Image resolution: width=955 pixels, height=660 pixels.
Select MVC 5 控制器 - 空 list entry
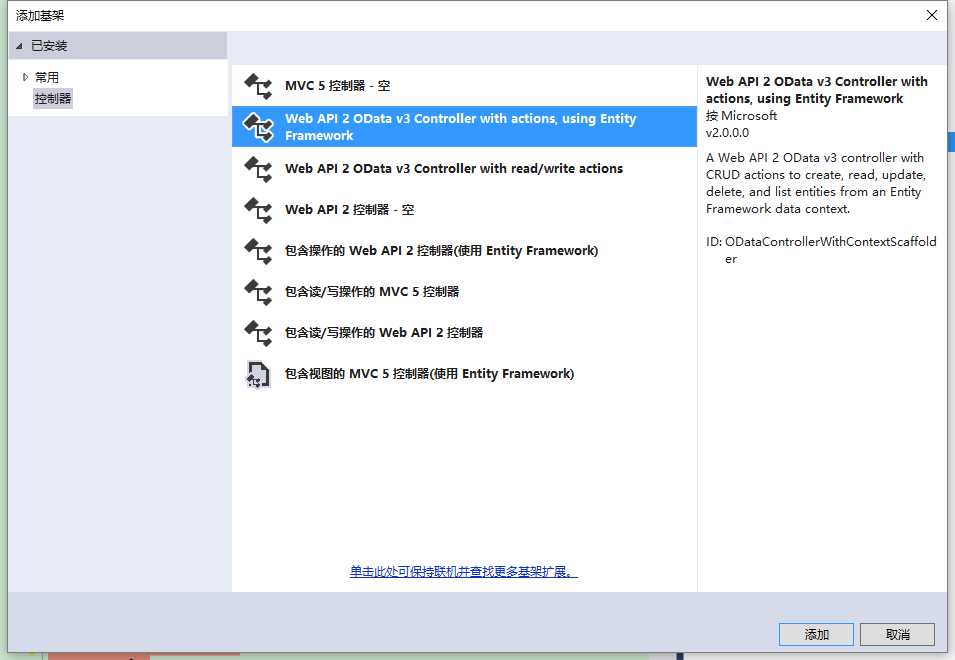point(464,86)
